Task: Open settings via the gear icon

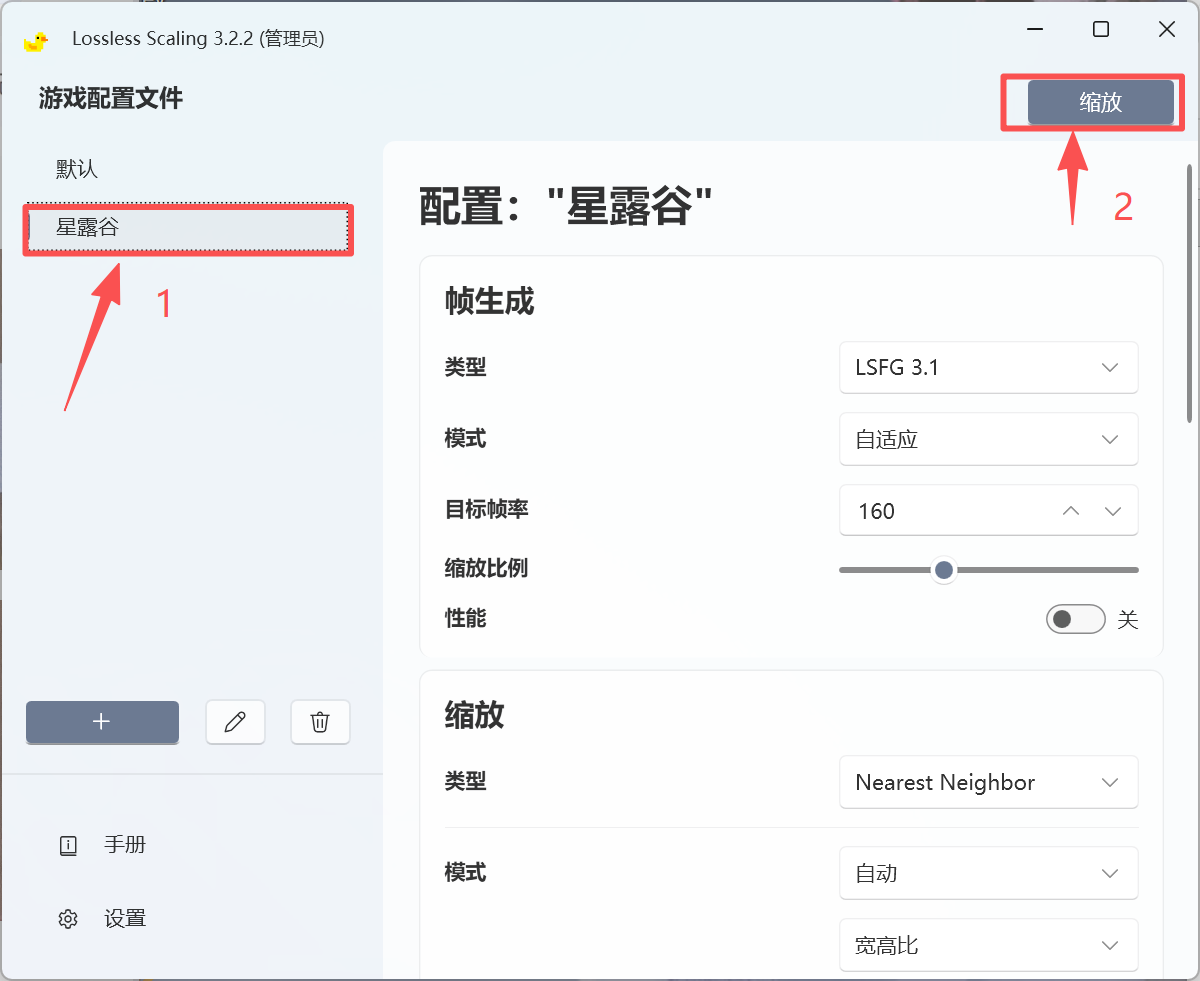Action: pos(68,918)
